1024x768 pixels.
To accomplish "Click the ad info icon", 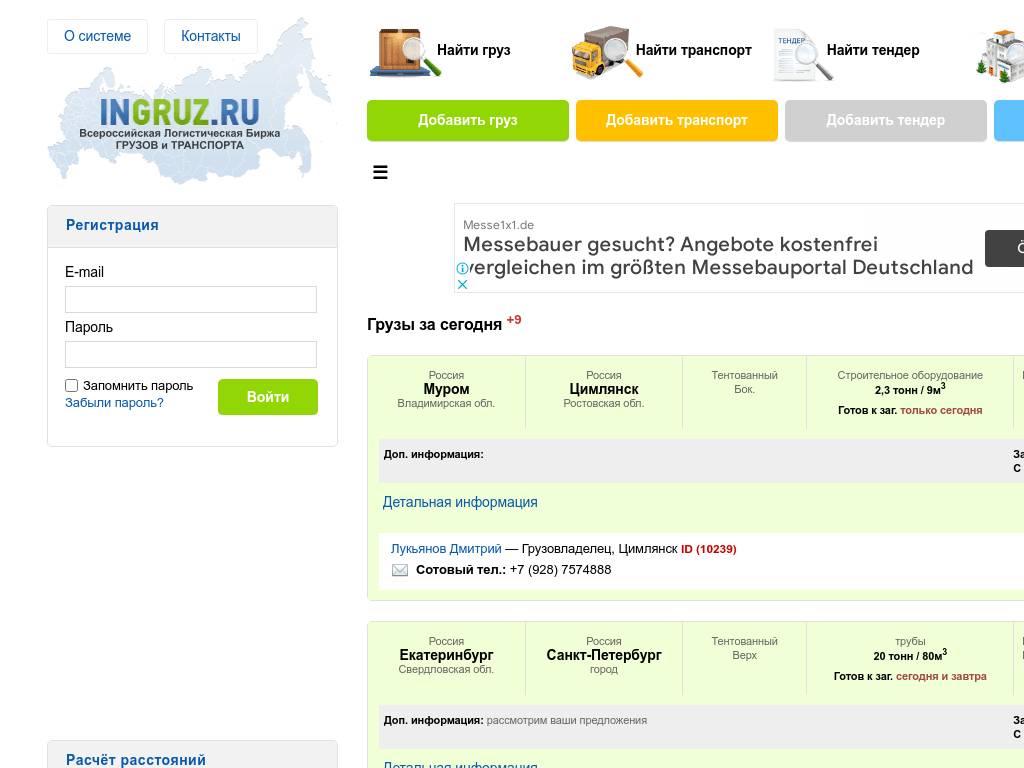I will pos(462,268).
